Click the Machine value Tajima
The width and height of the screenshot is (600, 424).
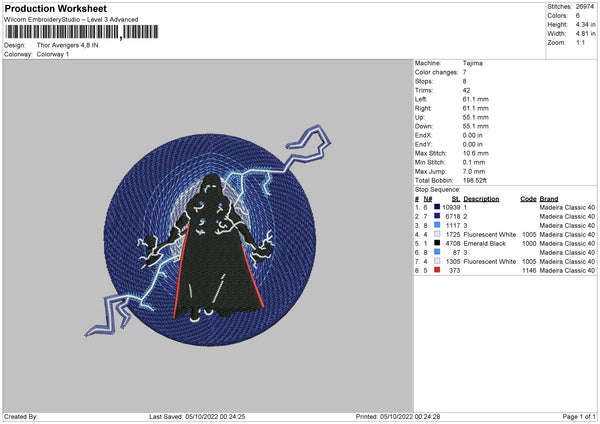tap(473, 63)
